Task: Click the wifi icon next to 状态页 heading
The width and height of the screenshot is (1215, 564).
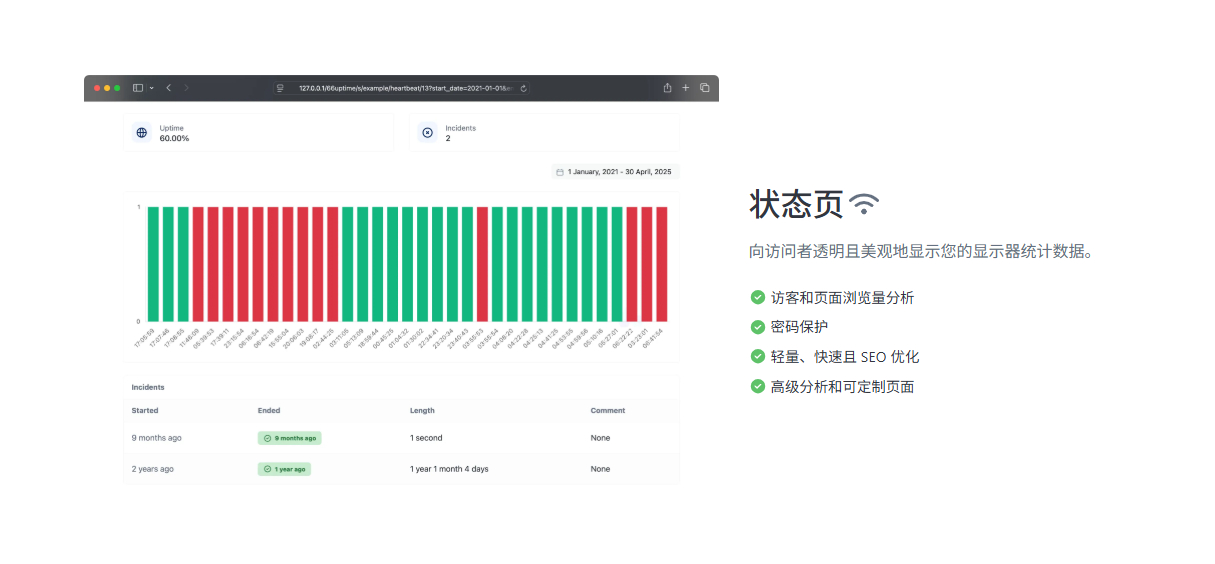Action: [864, 204]
